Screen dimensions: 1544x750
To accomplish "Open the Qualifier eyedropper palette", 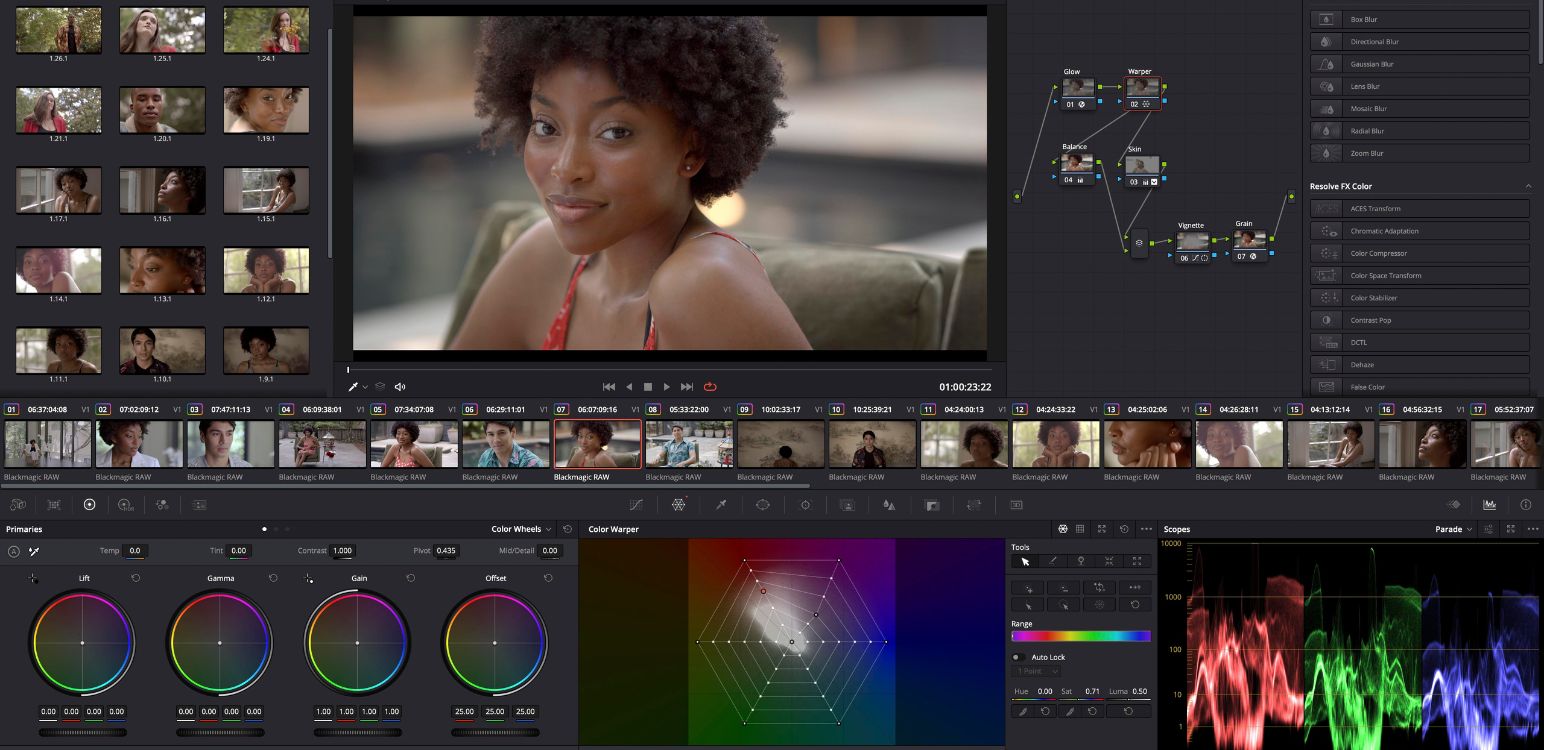I will pos(721,505).
